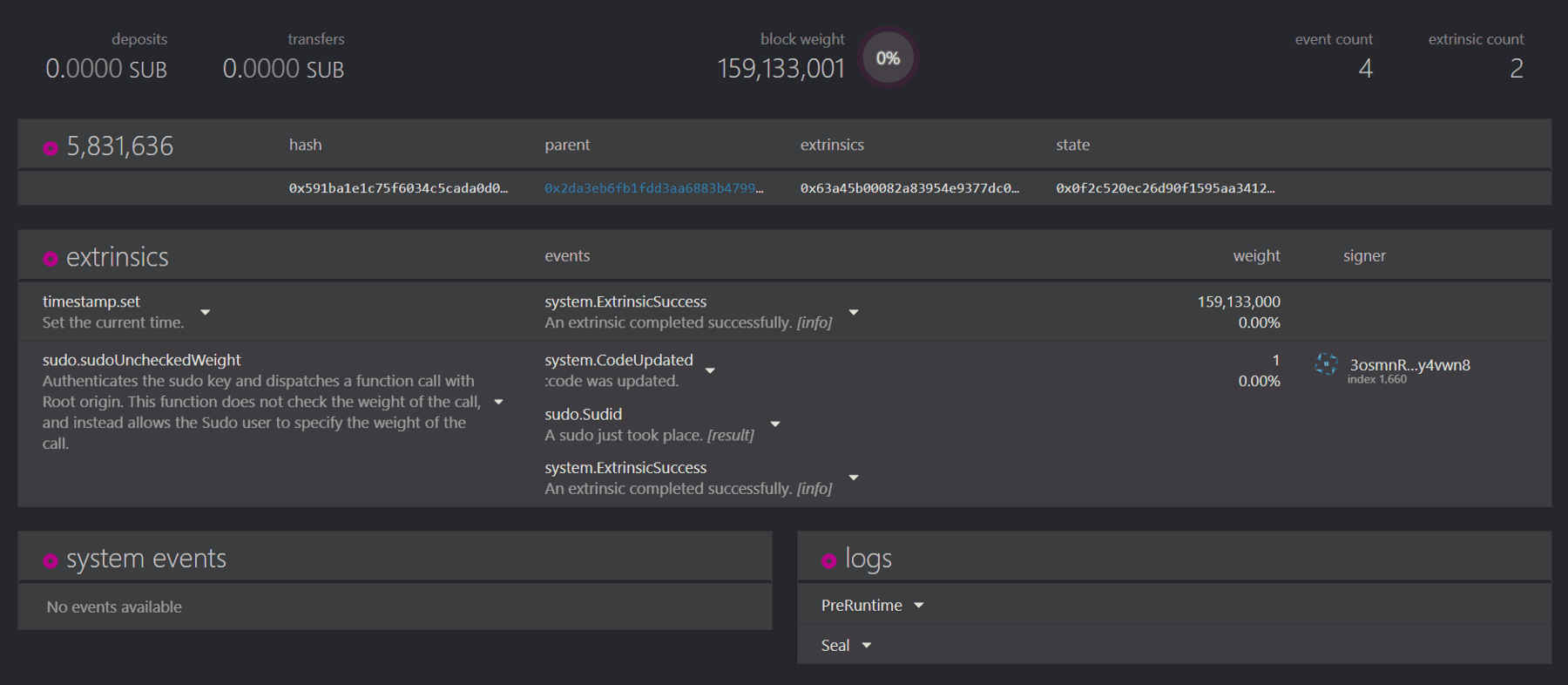Image resolution: width=1568 pixels, height=685 pixels.
Task: Click the state root 0x0f2c520ec26d...
Action: click(x=1166, y=188)
